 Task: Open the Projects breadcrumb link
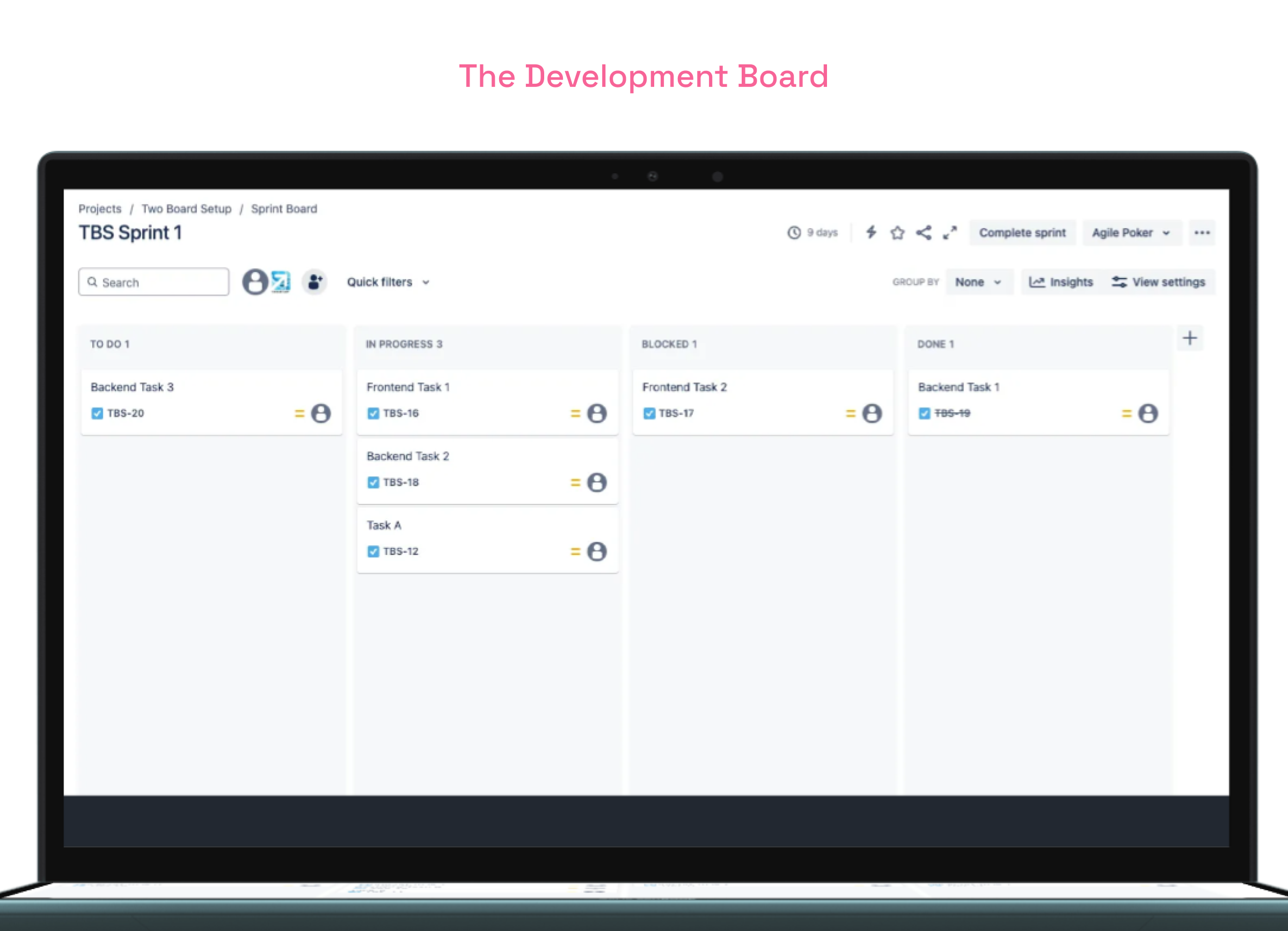100,209
